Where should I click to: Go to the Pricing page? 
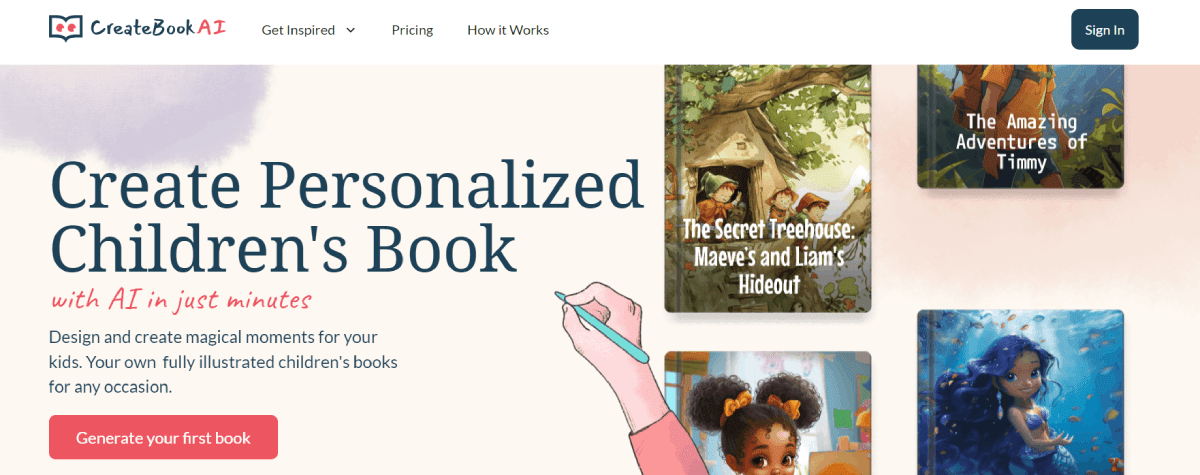pyautogui.click(x=412, y=30)
